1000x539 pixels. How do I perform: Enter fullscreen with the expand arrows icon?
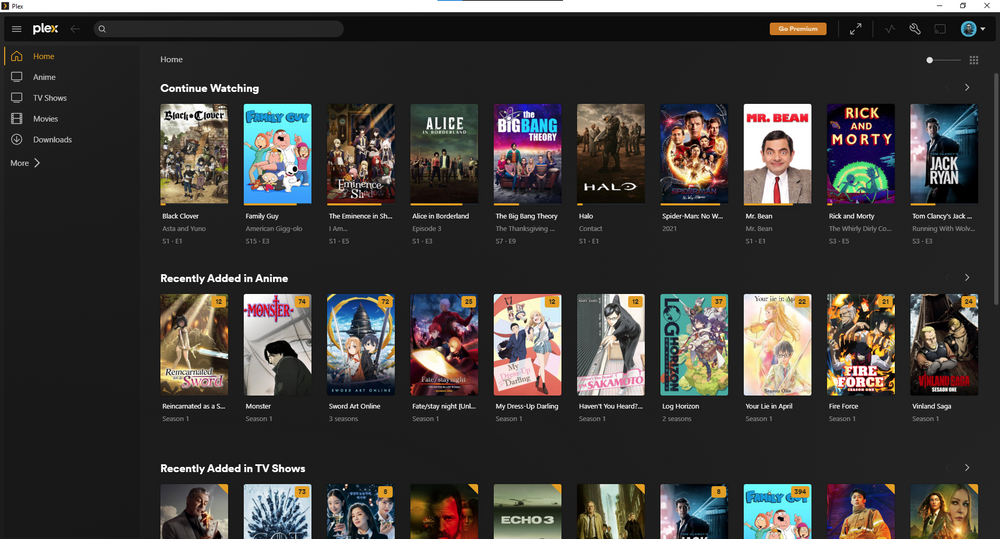(856, 29)
